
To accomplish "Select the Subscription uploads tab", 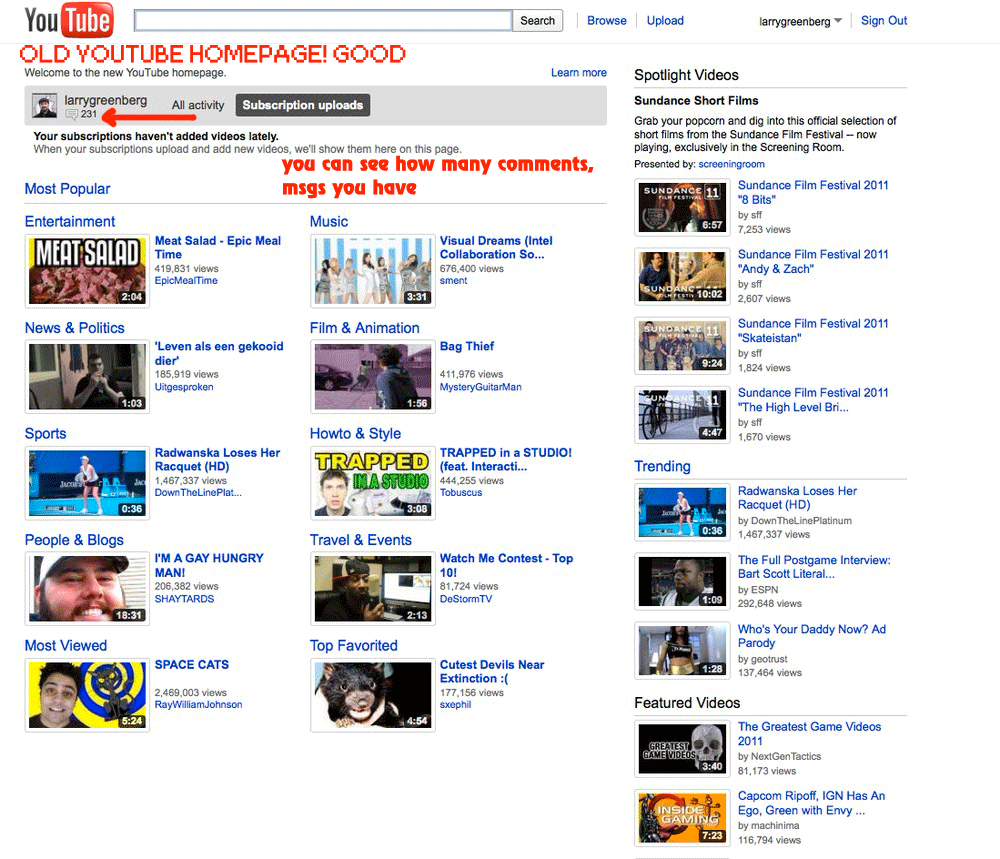I will (x=303, y=105).
